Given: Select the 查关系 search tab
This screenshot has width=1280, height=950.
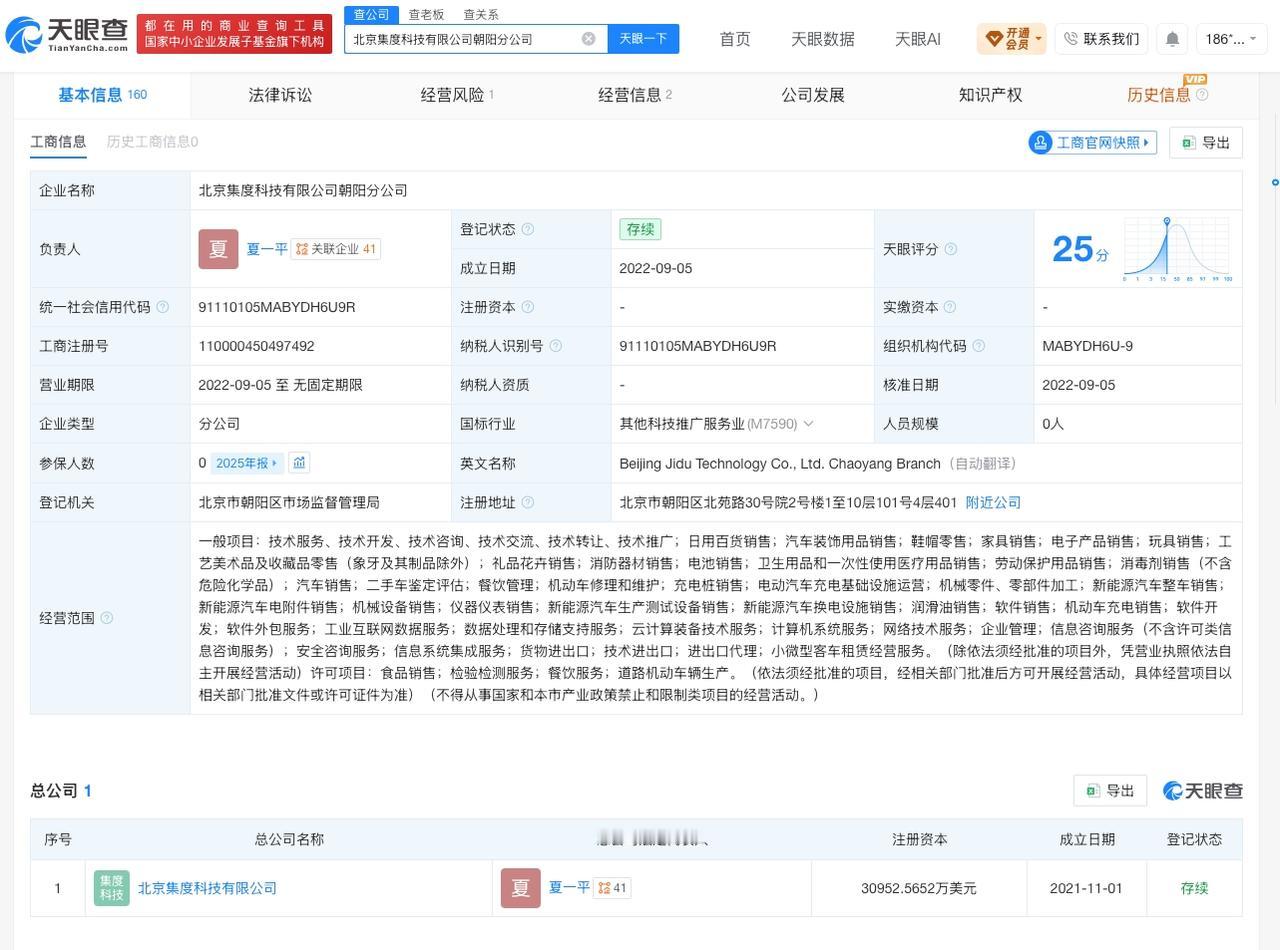Looking at the screenshot, I should 481,14.
